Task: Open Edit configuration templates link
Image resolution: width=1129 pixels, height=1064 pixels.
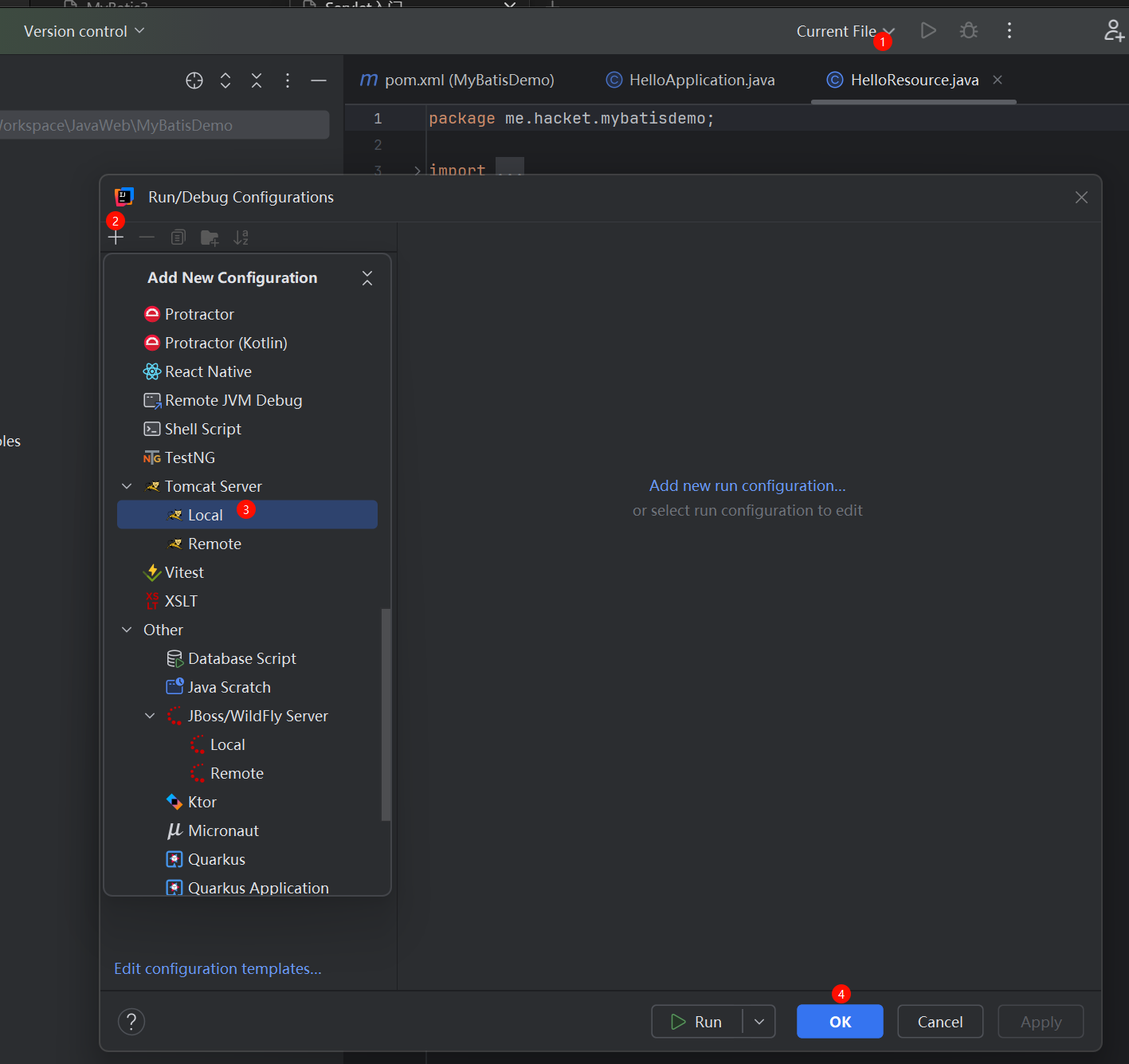Action: [218, 968]
